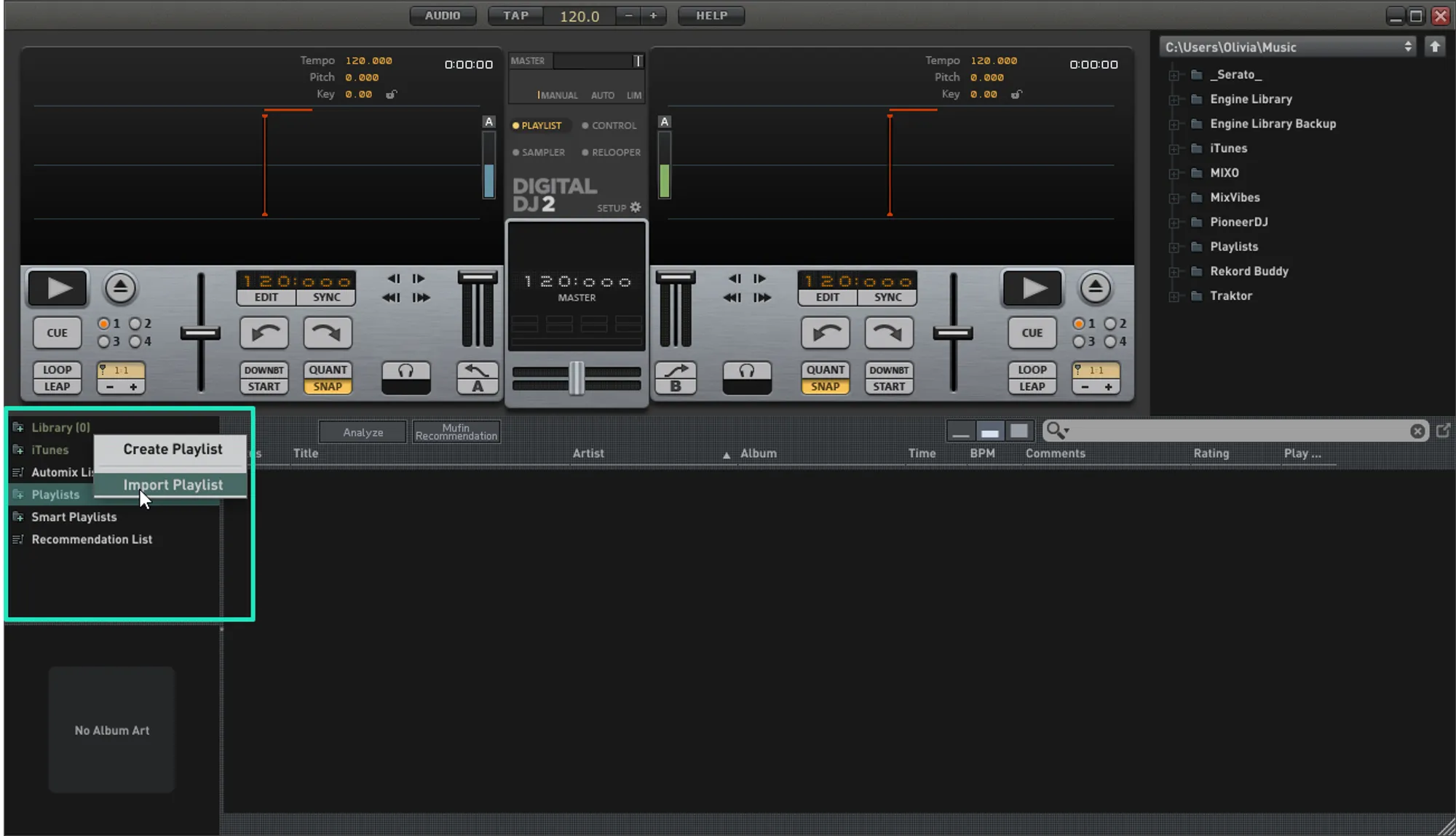Click the Analyze button

coord(363,432)
